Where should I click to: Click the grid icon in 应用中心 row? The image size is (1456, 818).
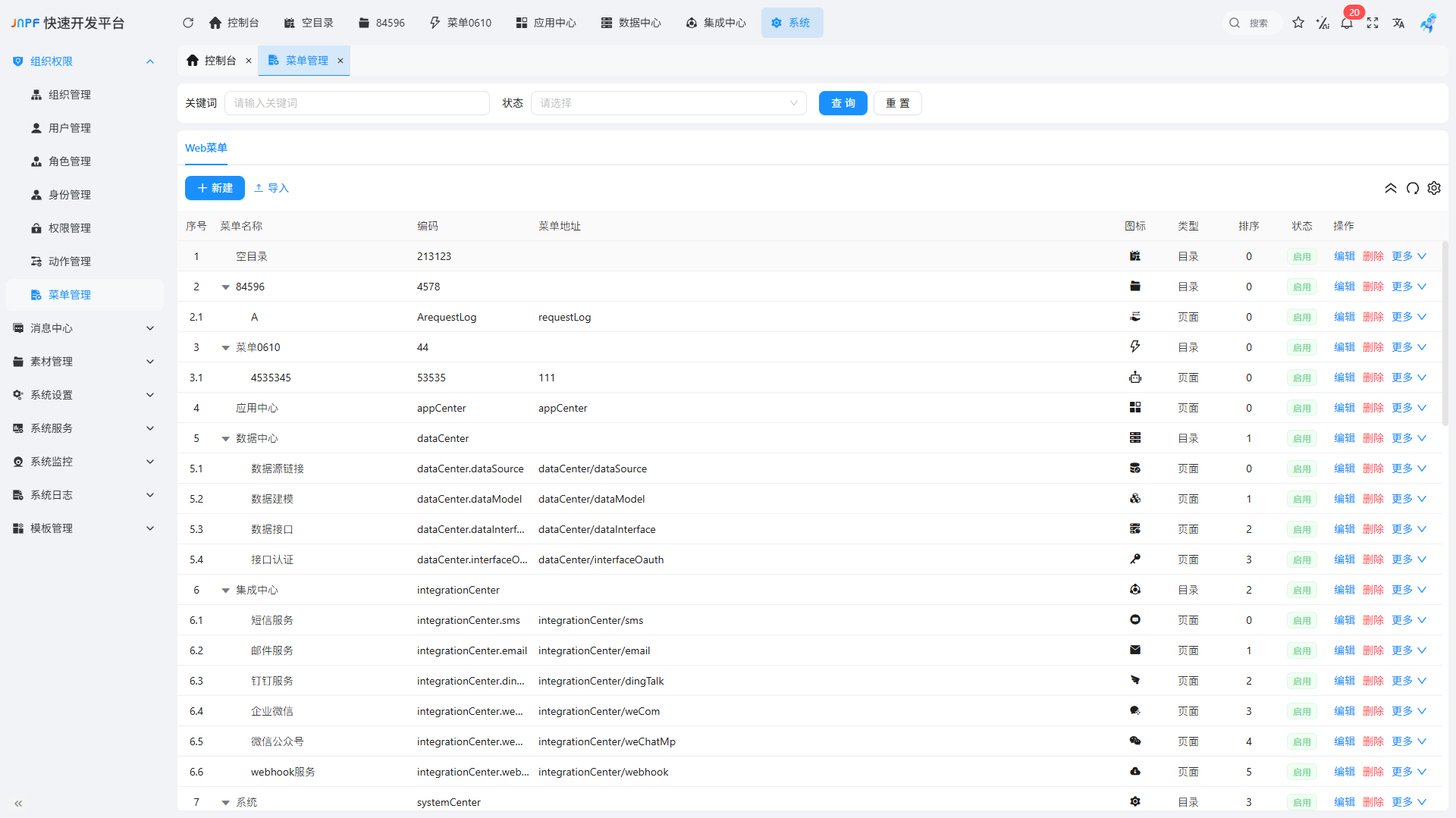click(x=1135, y=408)
